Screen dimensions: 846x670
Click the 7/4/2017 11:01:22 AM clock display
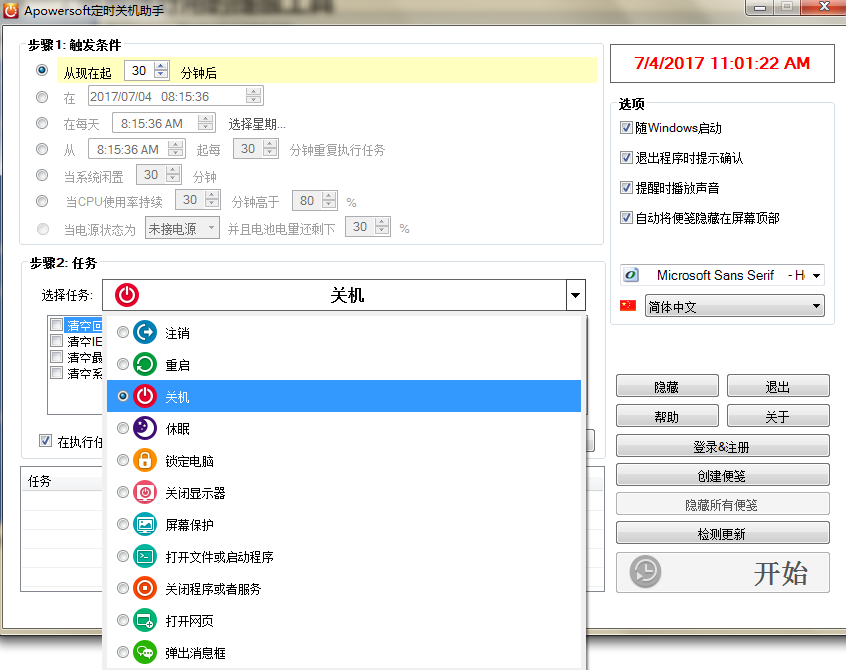pos(722,63)
